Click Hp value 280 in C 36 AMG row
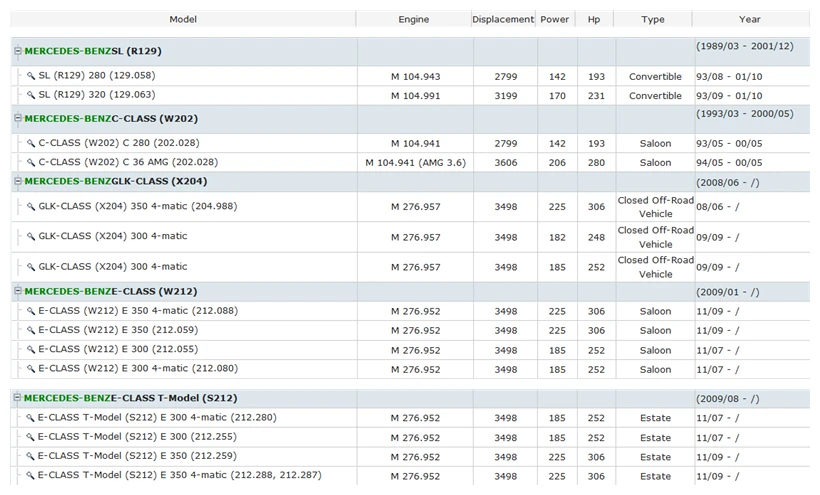The width and height of the screenshot is (820, 495). coord(596,163)
